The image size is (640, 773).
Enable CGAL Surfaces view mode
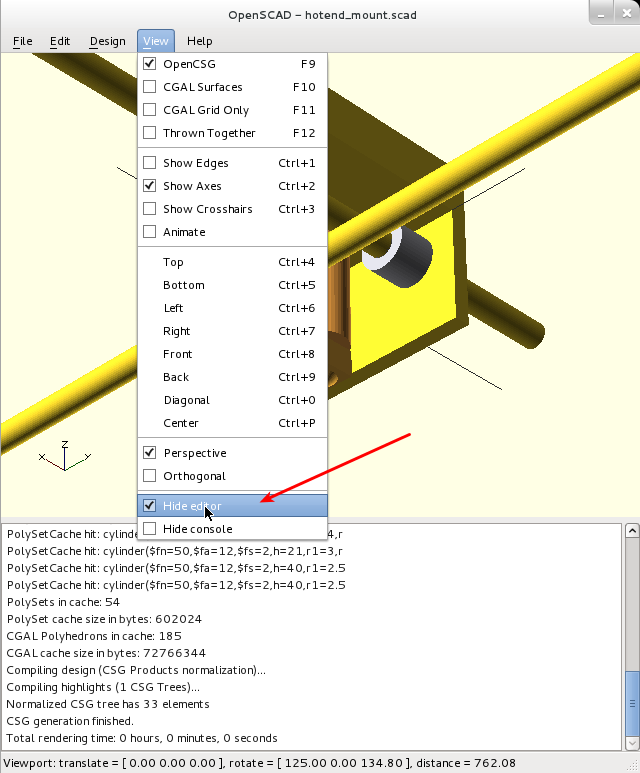[x=232, y=87]
